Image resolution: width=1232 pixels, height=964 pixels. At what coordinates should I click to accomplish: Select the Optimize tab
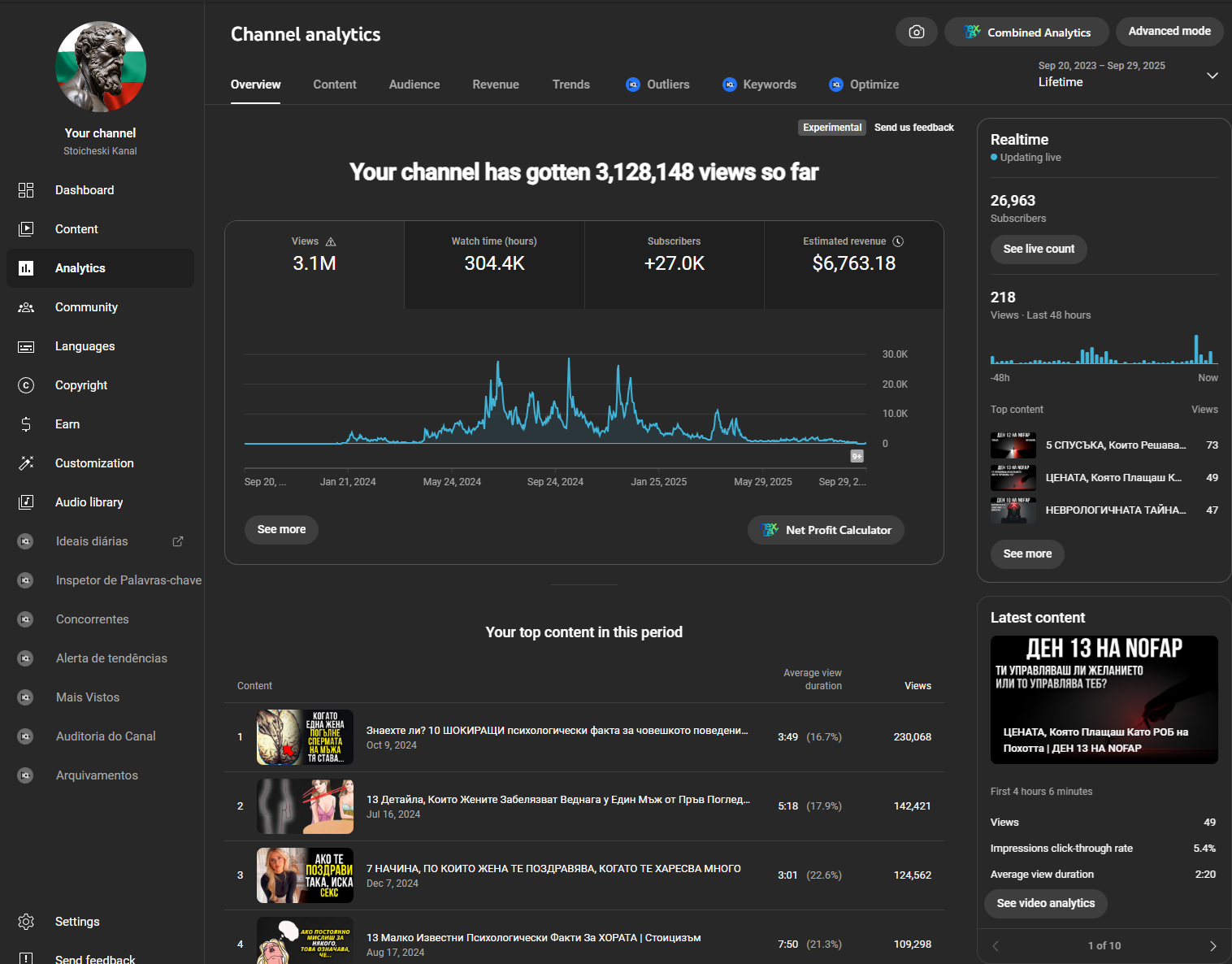864,85
